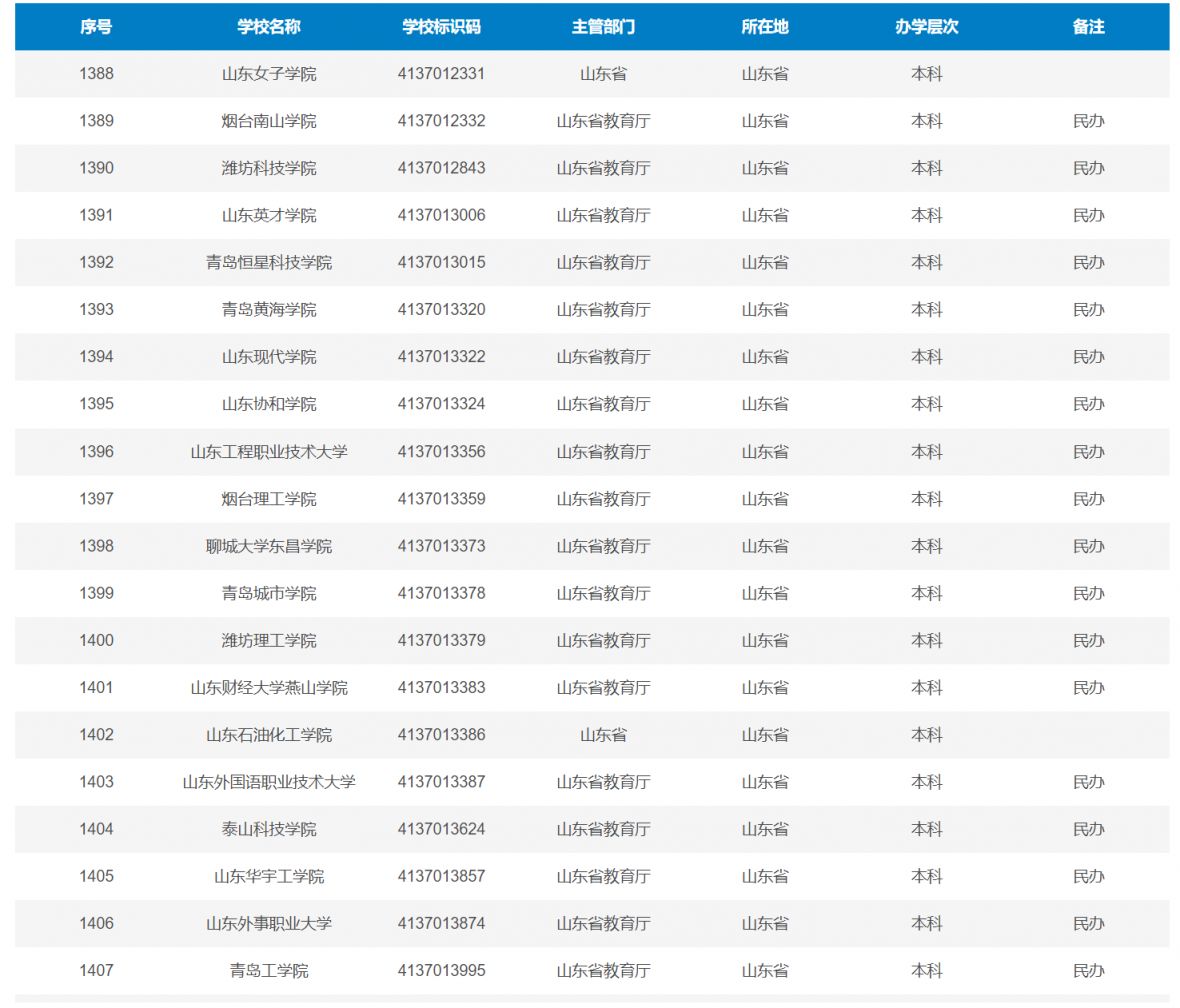Image resolution: width=1180 pixels, height=1008 pixels.
Task: Select school name 山东石油化工学院
Action: [x=269, y=735]
